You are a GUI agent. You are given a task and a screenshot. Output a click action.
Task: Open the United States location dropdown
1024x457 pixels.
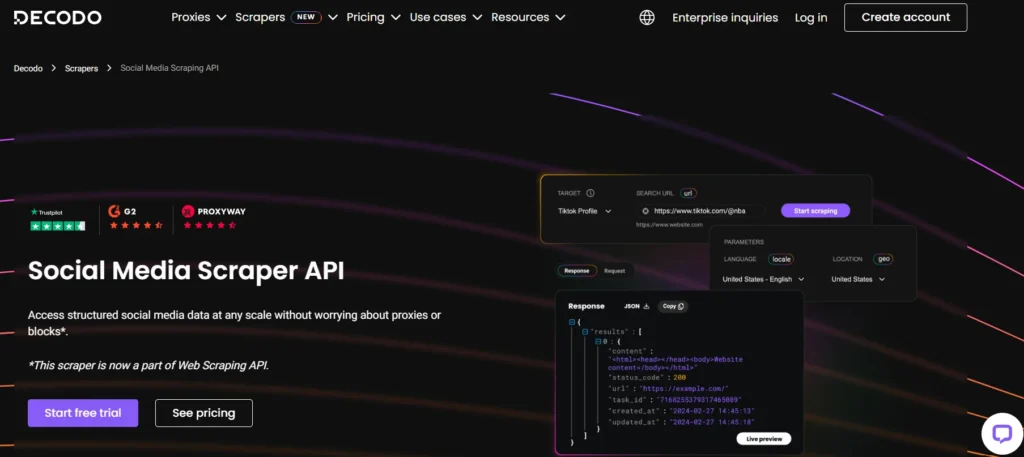coord(858,279)
